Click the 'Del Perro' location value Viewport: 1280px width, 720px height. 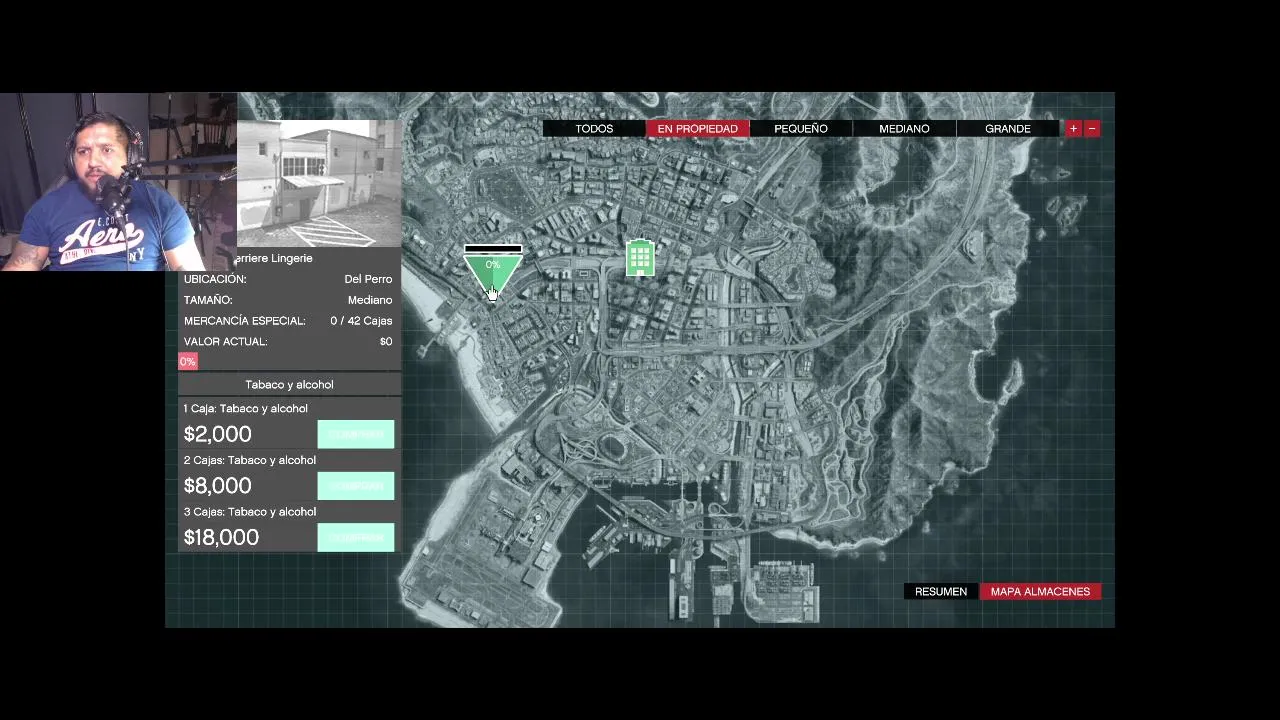pos(368,279)
